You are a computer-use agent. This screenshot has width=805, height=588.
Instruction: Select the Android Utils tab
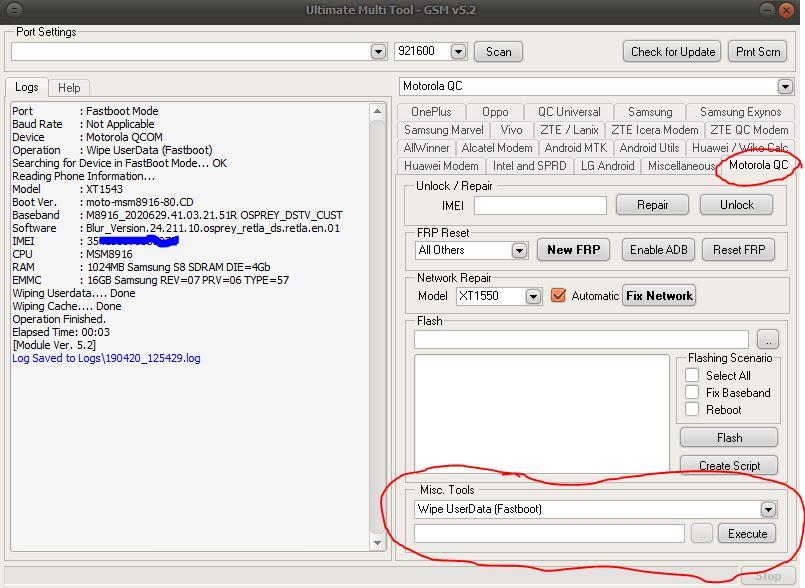point(649,148)
